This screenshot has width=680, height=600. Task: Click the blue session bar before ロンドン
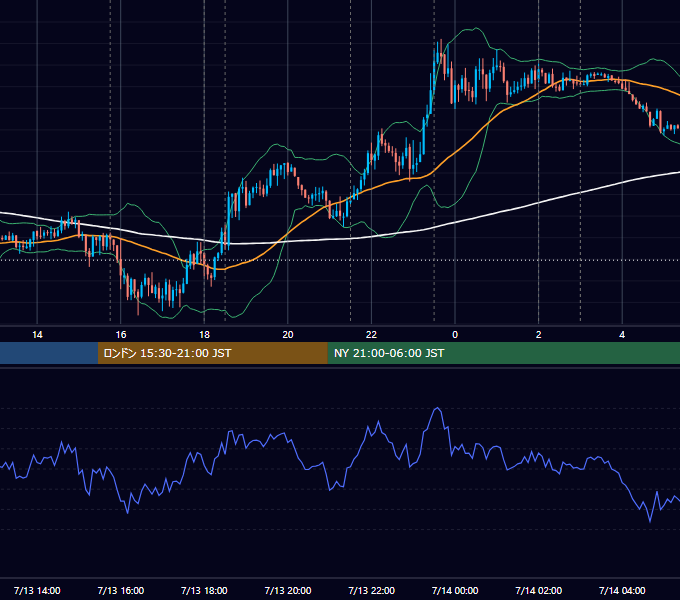pos(49,353)
